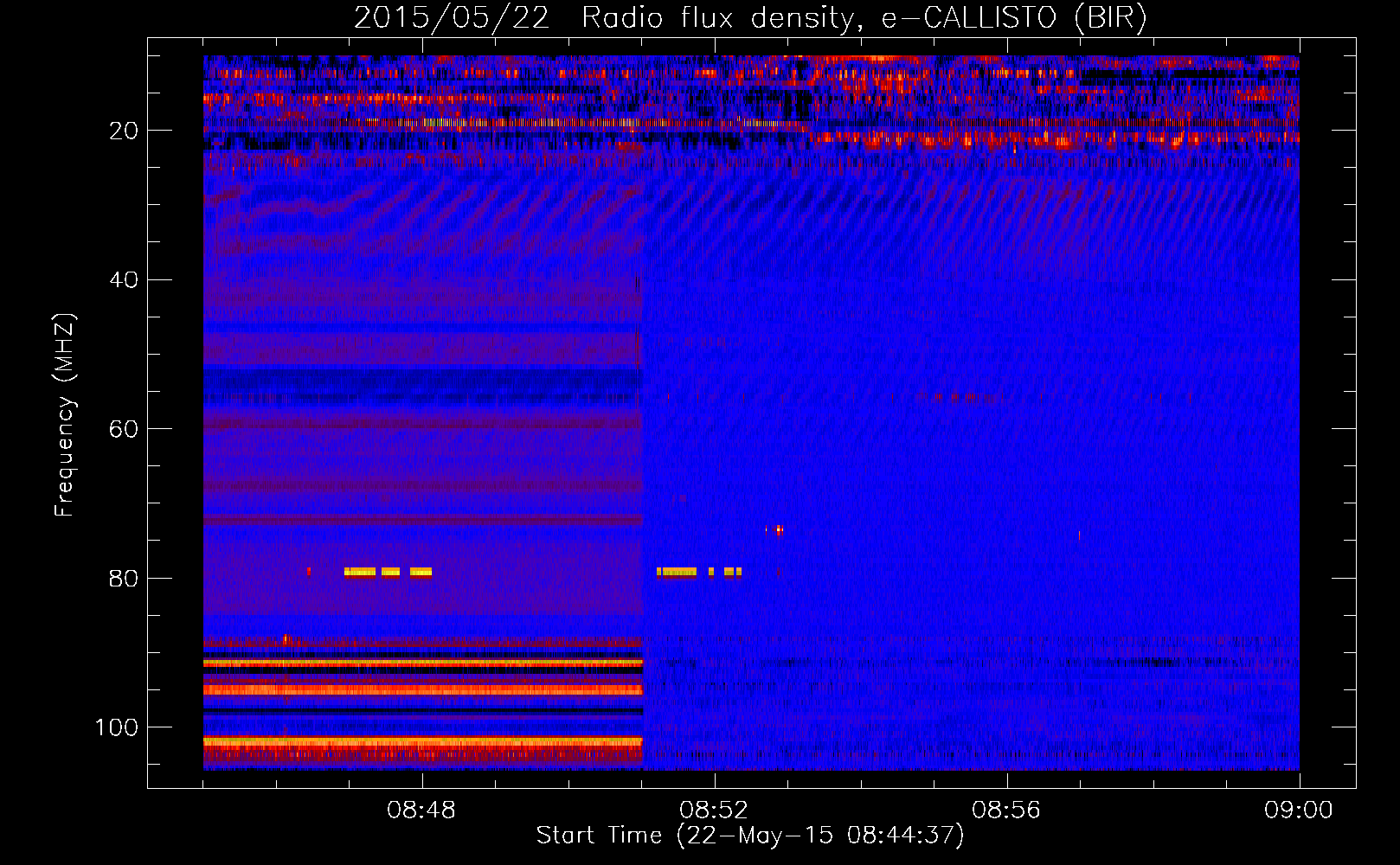Click the time tick label '09:00'
Image resolution: width=1400 pixels, height=865 pixels.
pyautogui.click(x=1299, y=811)
